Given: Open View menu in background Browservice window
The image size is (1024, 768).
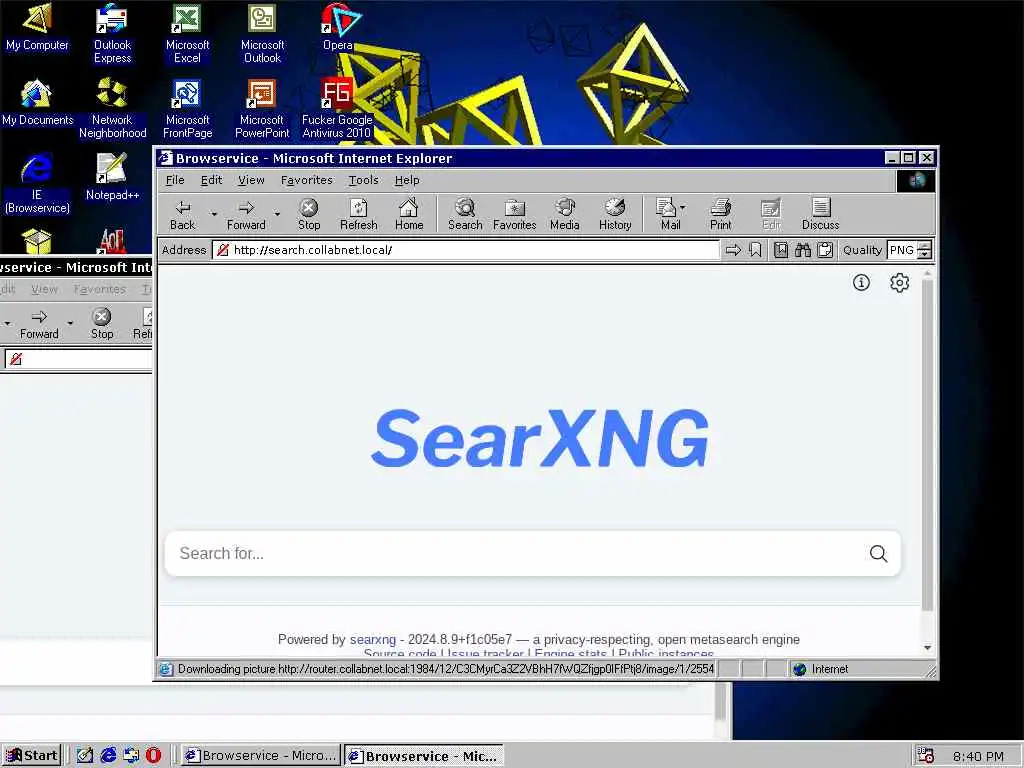Looking at the screenshot, I should [44, 289].
